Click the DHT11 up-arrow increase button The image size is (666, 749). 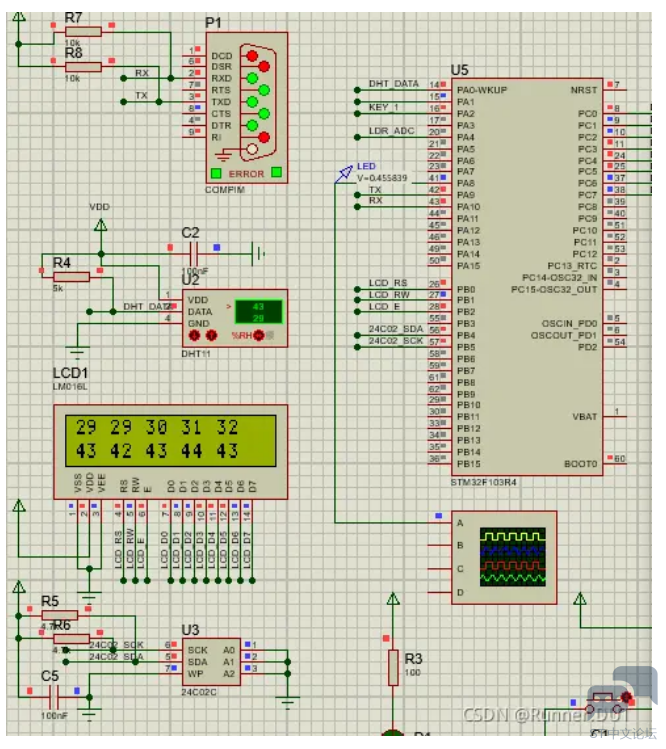tap(211, 336)
